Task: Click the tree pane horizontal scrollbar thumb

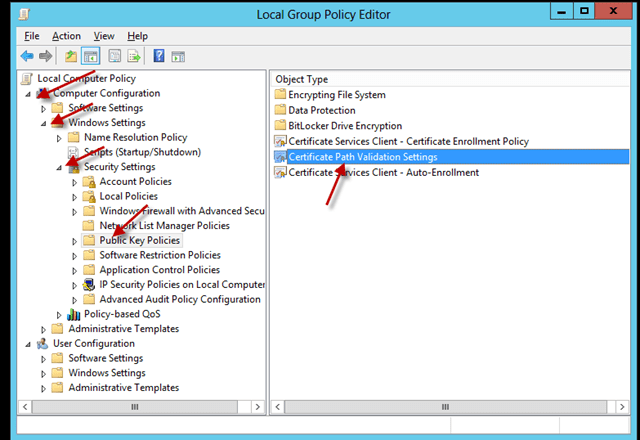Action: point(135,407)
